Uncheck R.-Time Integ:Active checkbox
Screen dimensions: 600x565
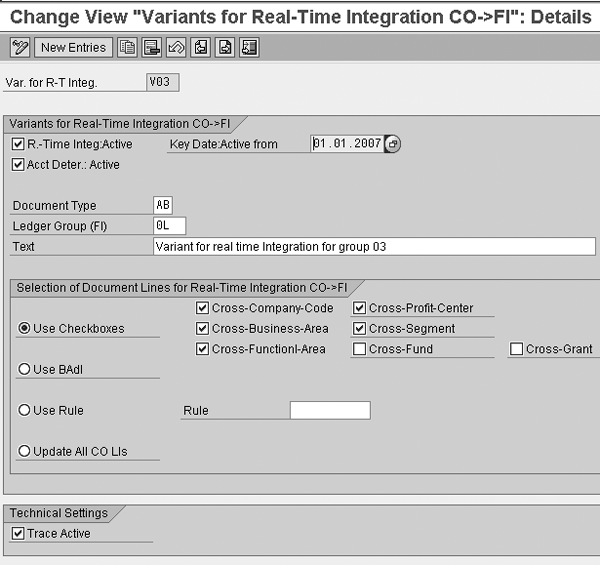click(x=18, y=144)
